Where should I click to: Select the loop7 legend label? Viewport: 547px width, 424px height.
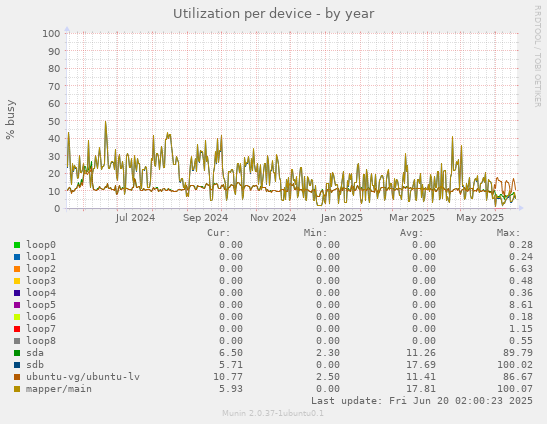point(41,329)
